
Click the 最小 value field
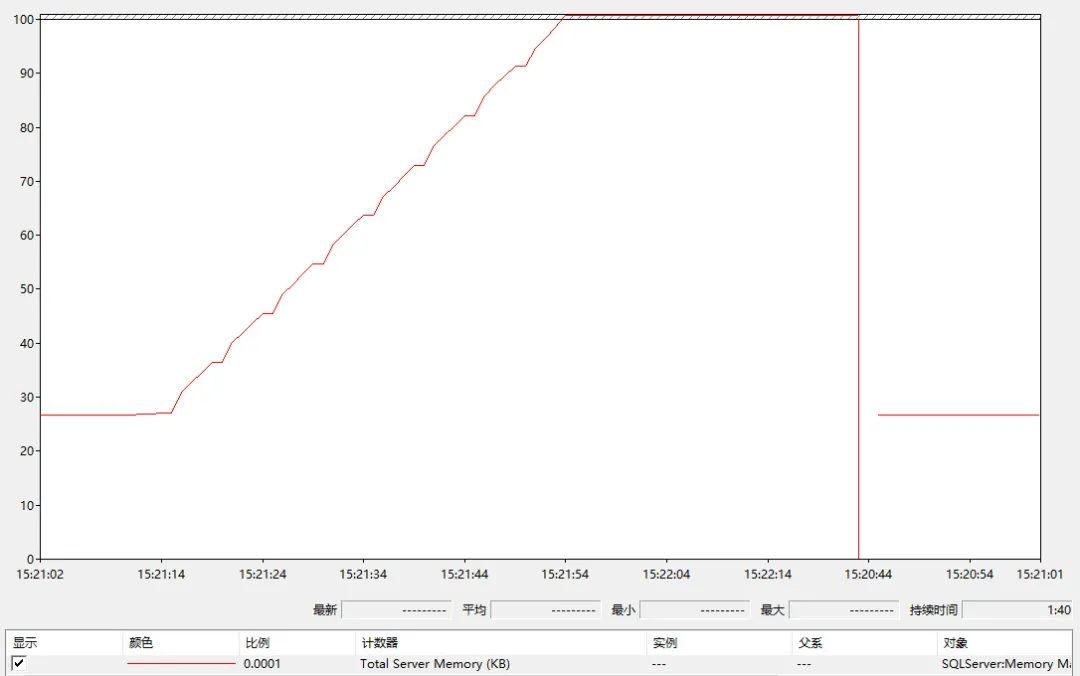(x=694, y=610)
